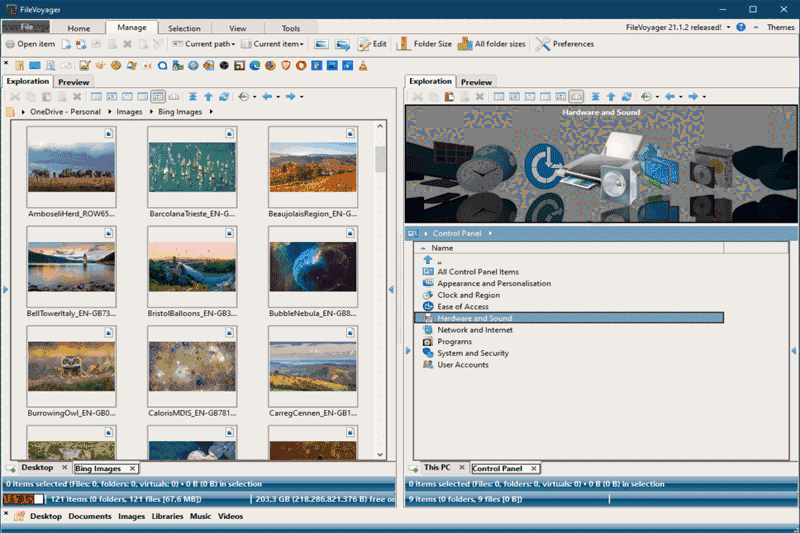Click blue up-arrow in right pane toolbar
This screenshot has height=533, width=800.
[x=611, y=97]
